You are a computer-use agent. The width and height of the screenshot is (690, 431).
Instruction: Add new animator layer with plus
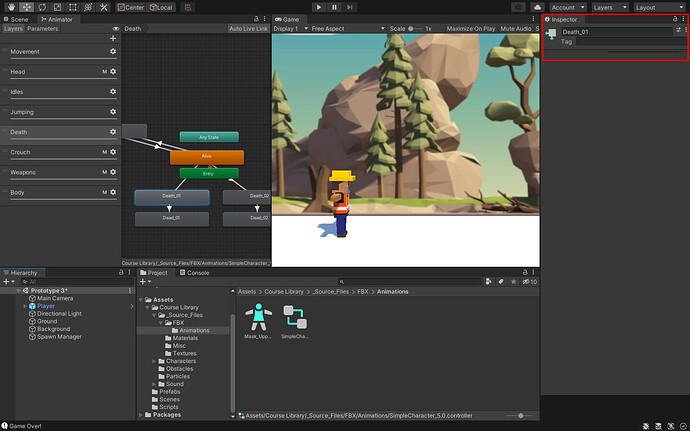(x=113, y=38)
